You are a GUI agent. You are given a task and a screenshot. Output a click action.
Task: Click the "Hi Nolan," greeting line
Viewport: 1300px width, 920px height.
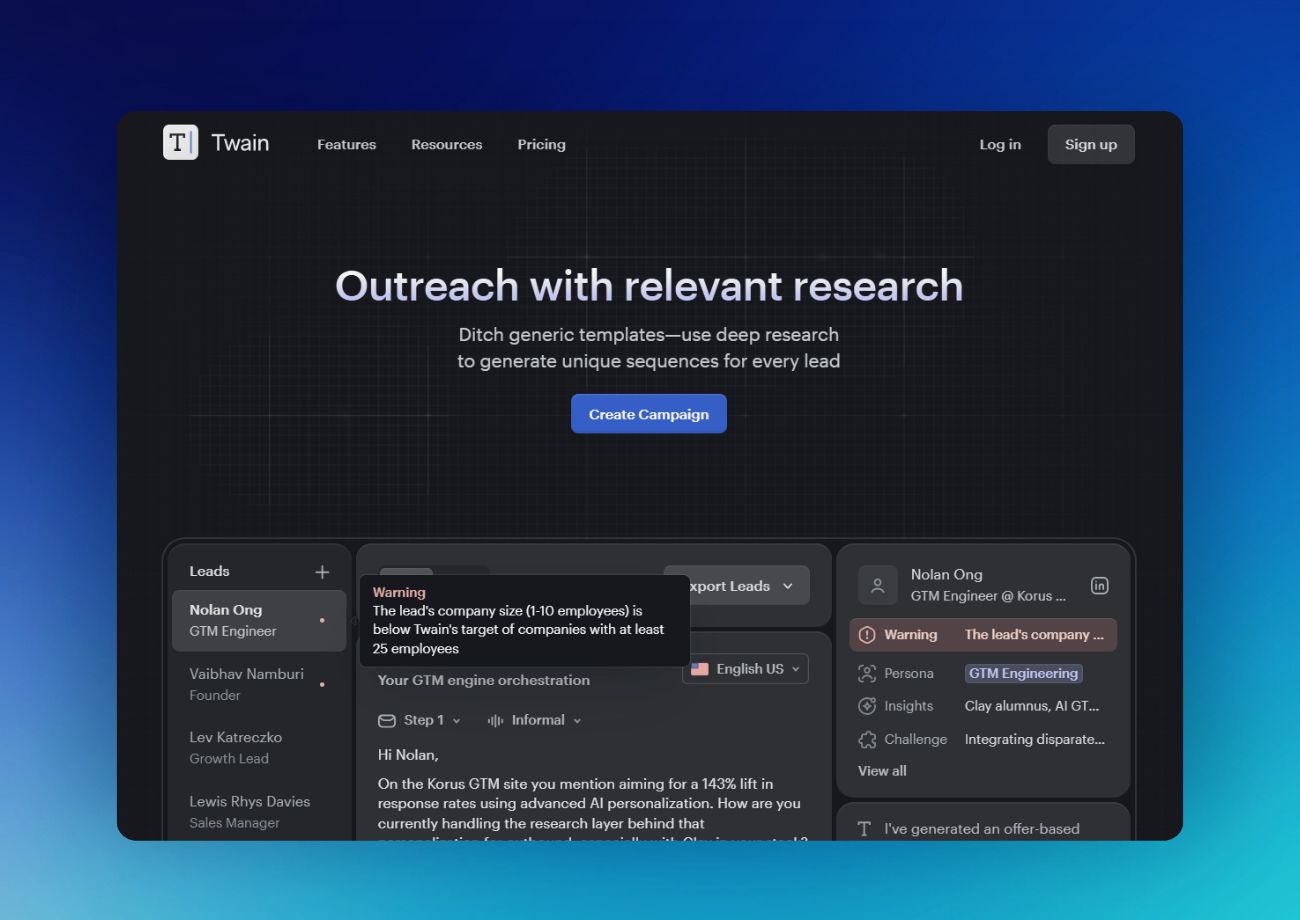pyautogui.click(x=408, y=755)
